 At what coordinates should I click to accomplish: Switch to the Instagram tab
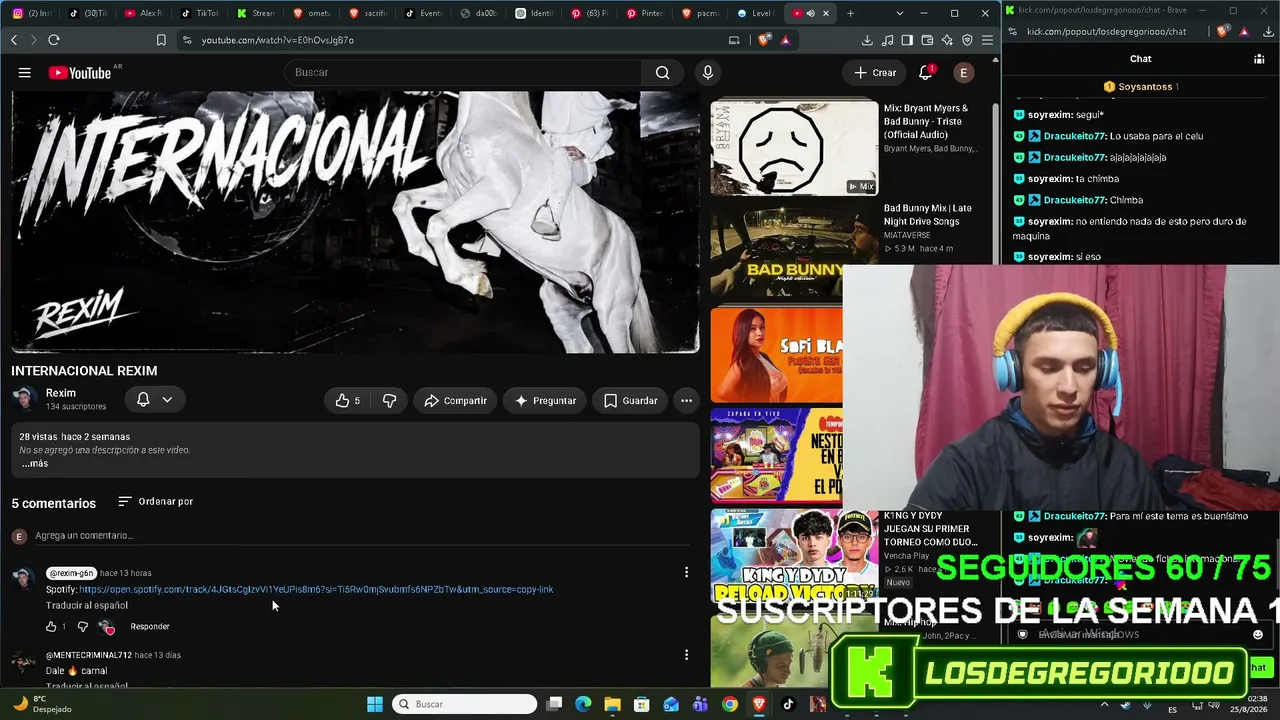[31, 13]
